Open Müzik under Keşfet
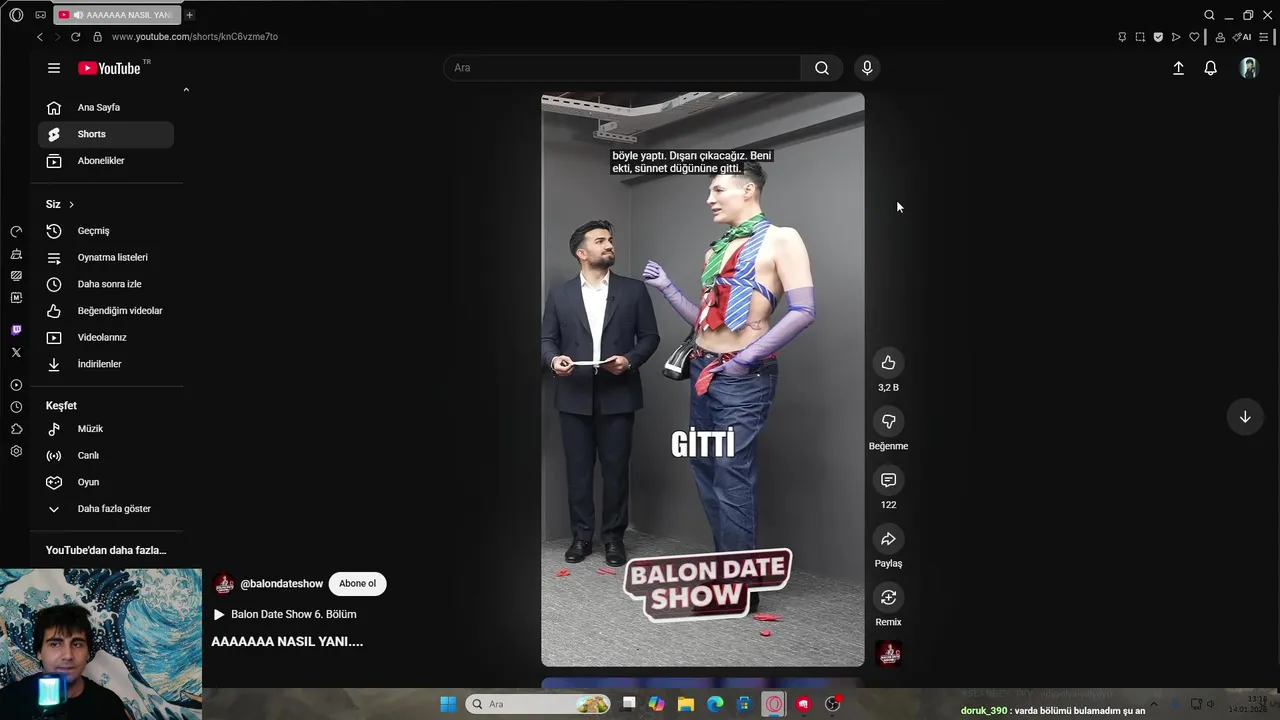This screenshot has height=720, width=1280. 106,428
